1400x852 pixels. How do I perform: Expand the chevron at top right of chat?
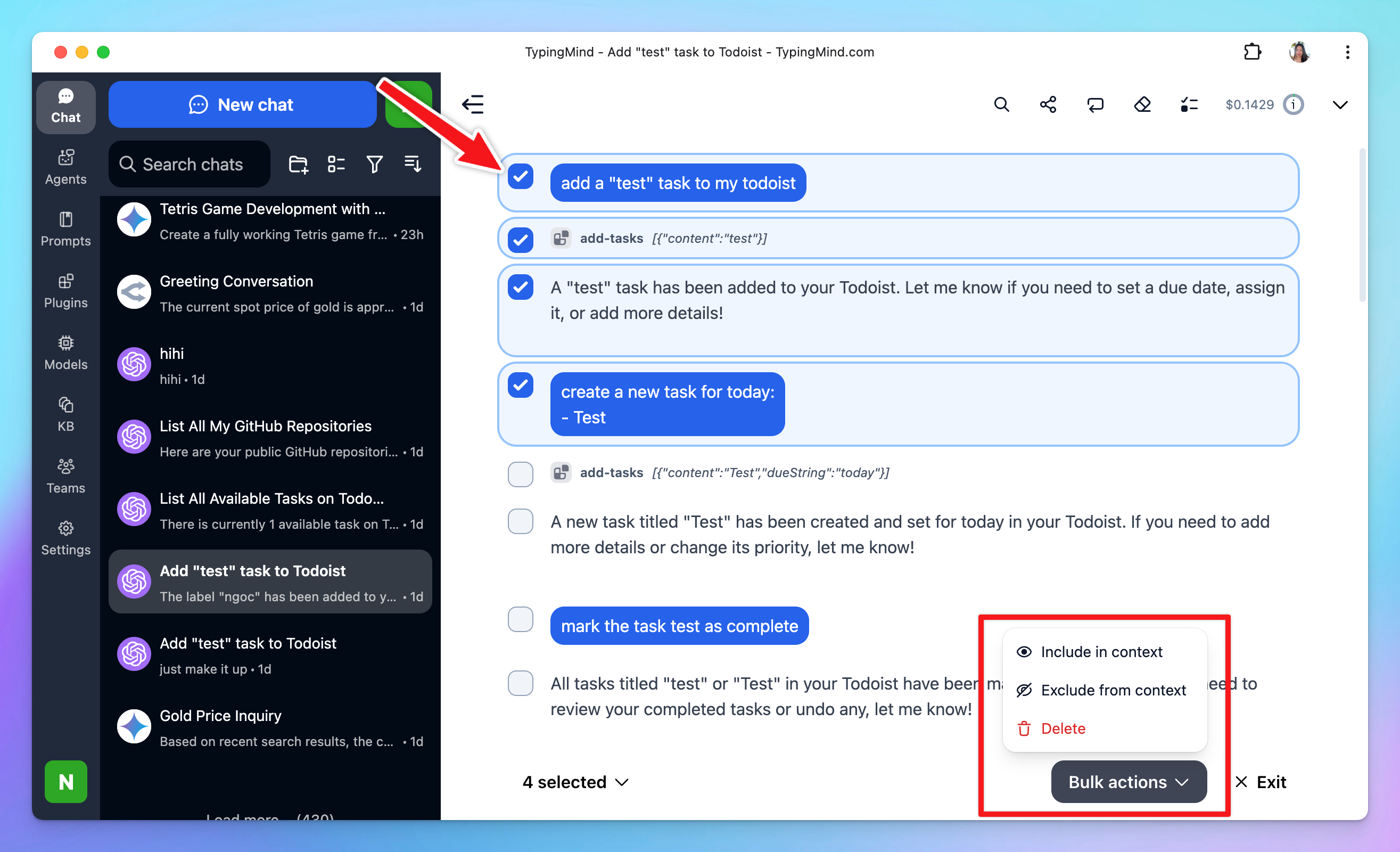[x=1340, y=104]
